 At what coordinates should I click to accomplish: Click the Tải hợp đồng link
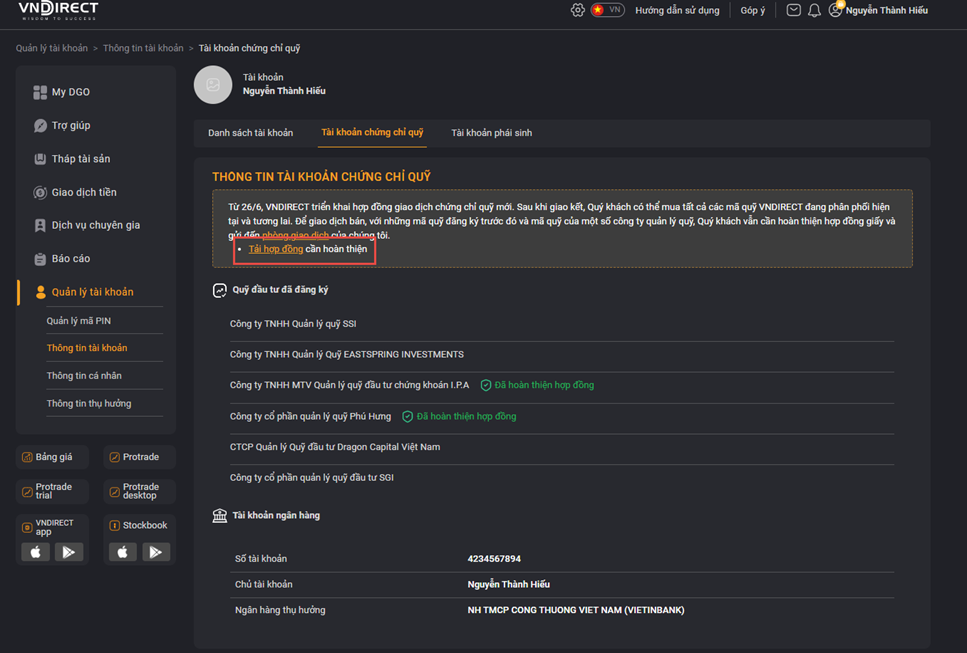[x=276, y=249]
